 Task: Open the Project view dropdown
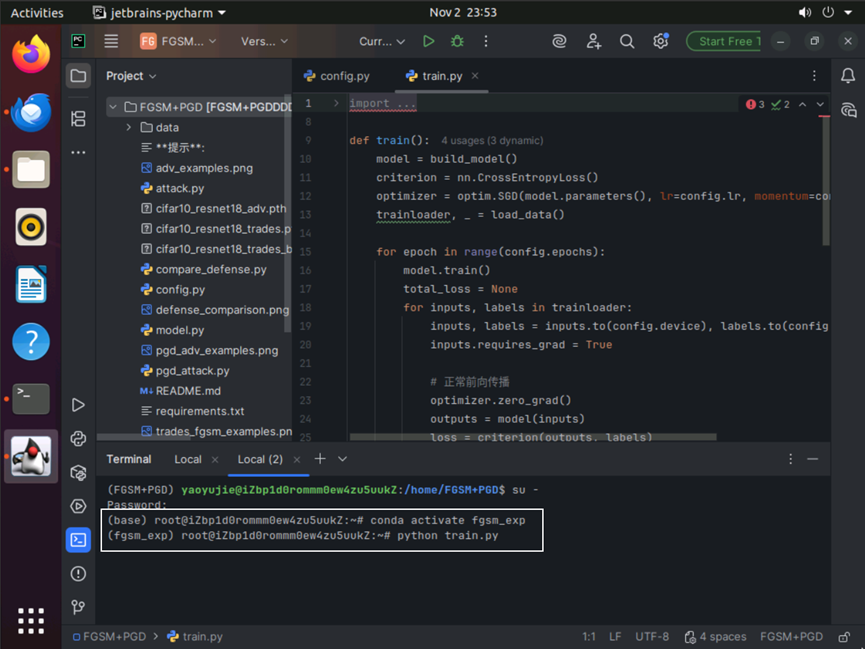[132, 76]
